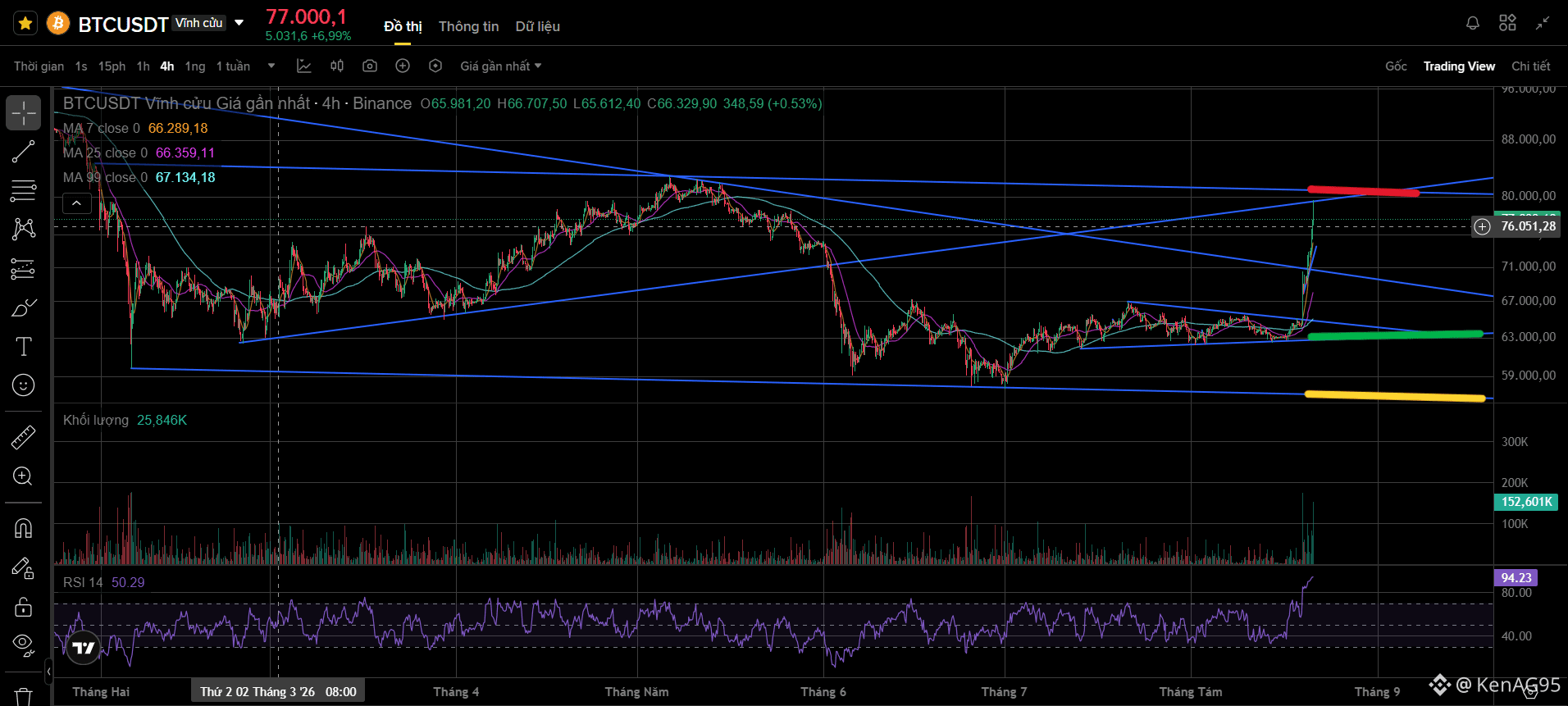Click the 80.000,00 price axis label
The width and height of the screenshot is (1568, 706).
[x=1529, y=196]
